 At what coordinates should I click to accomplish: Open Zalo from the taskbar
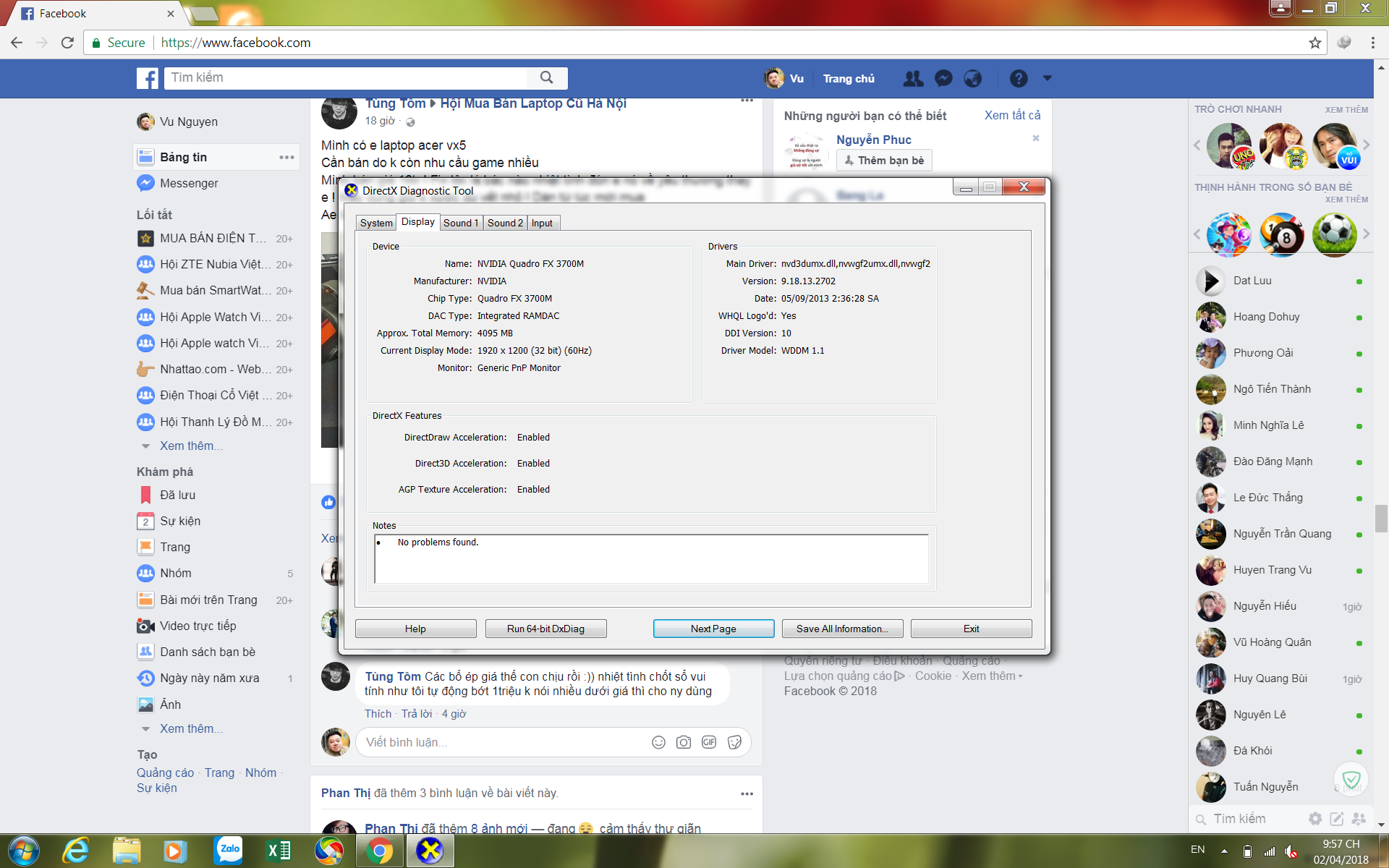229,851
